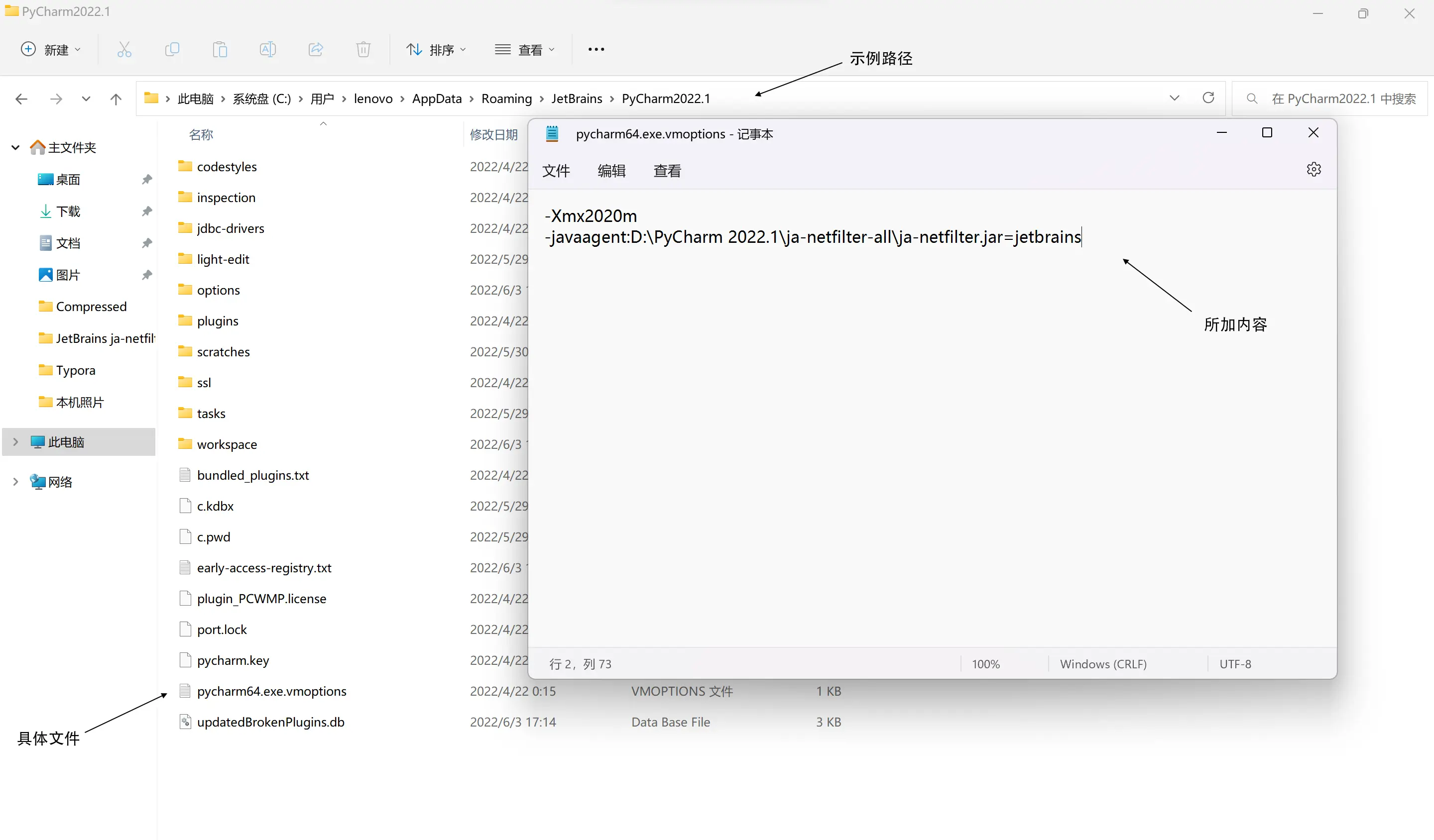Click the pin icon beside 桌面
The image size is (1434, 840).
click(x=147, y=179)
